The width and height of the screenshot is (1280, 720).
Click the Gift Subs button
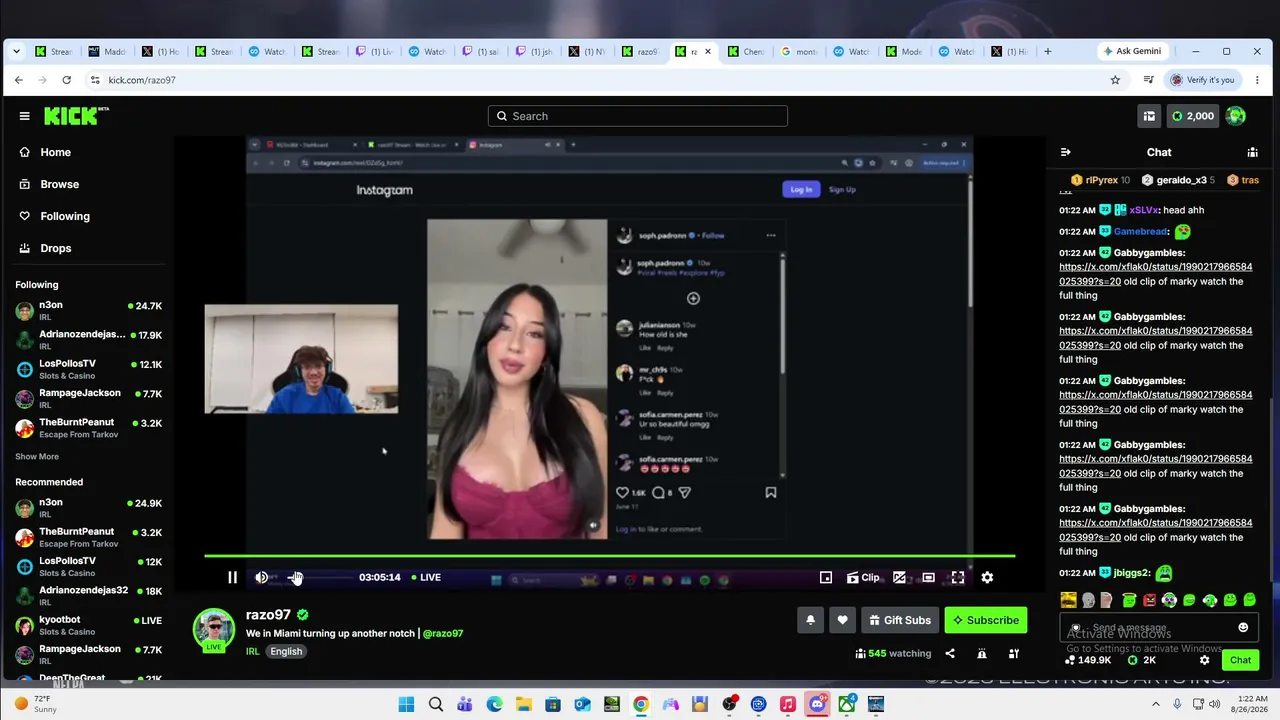click(x=900, y=620)
